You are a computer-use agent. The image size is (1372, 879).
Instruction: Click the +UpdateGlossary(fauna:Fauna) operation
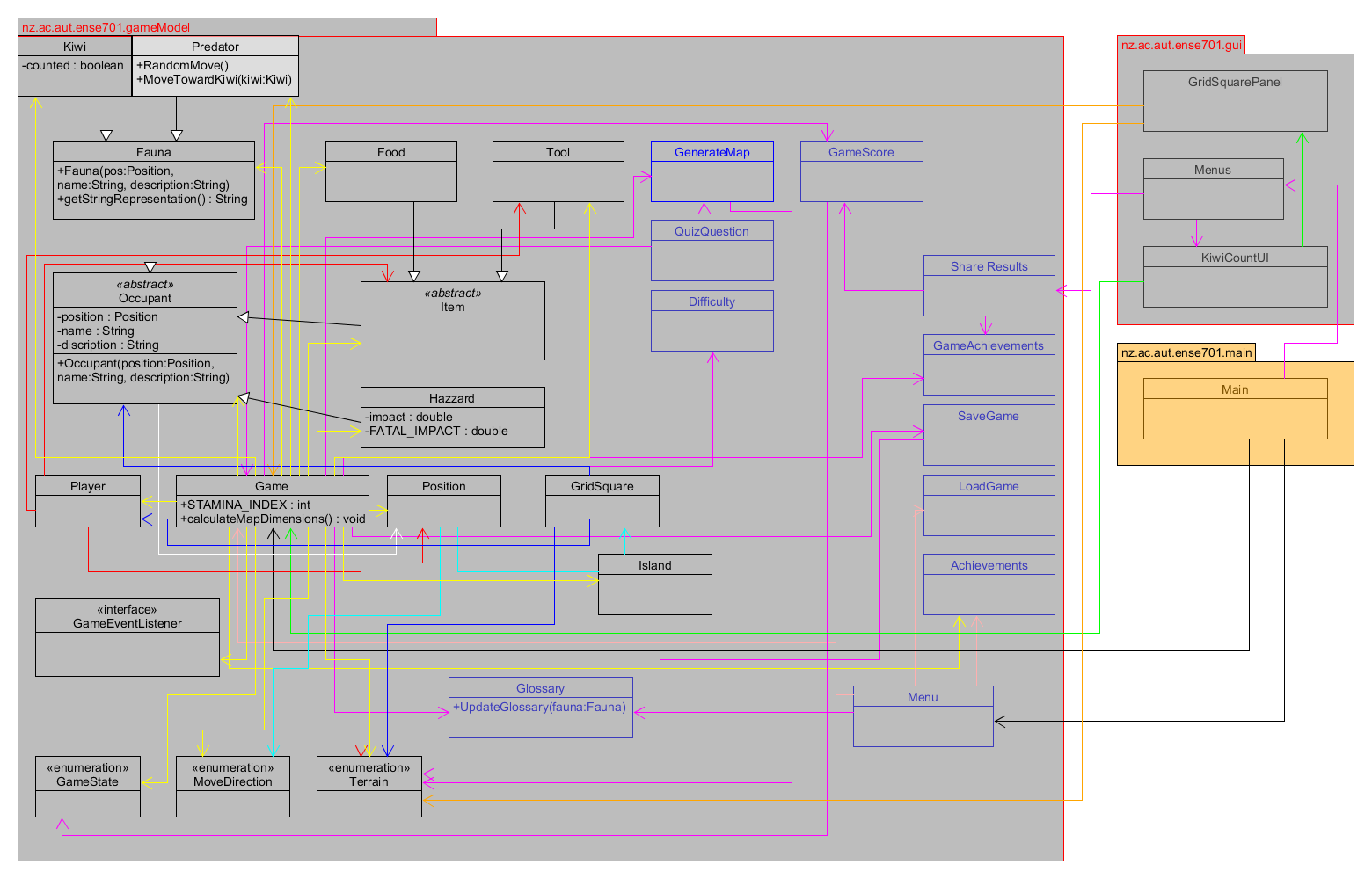[539, 707]
